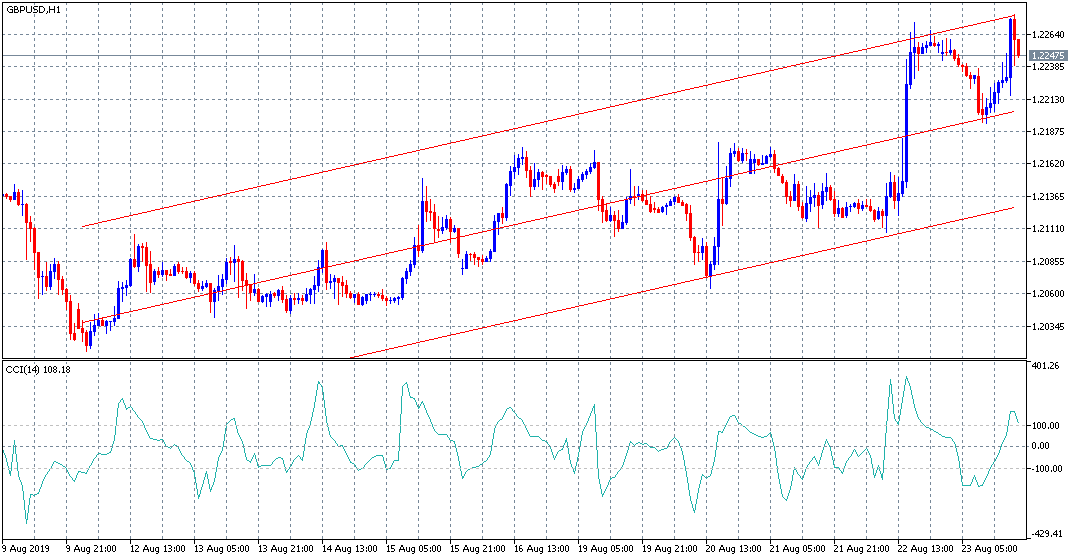Select the lower red channel trendline
This screenshot has width=1079, height=560.
(x=681, y=283)
